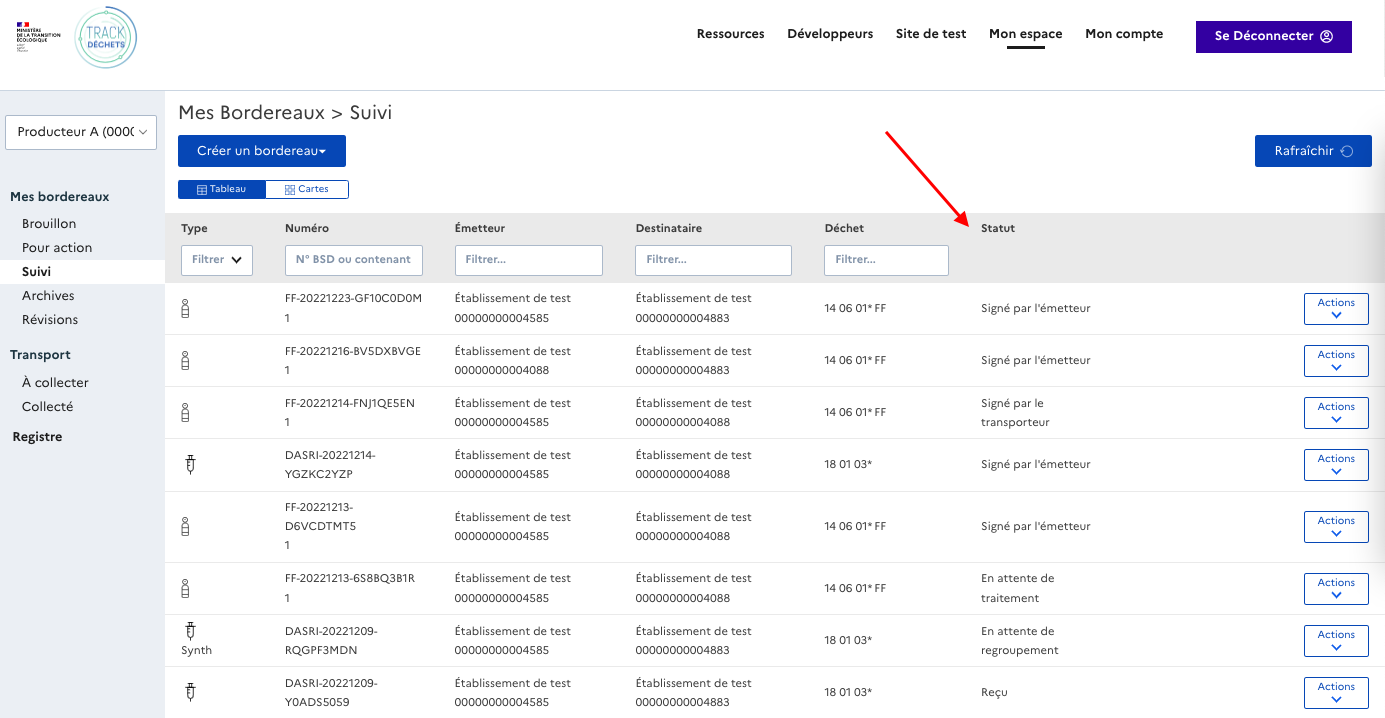
Task: Expand the Créer un bordereau dropdown
Action: [261, 151]
